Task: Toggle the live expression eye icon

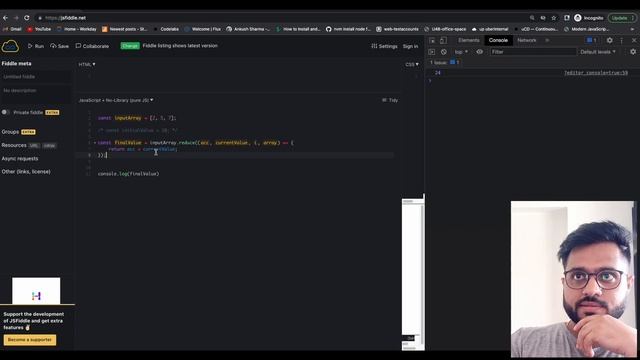Action: pyautogui.click(x=480, y=52)
